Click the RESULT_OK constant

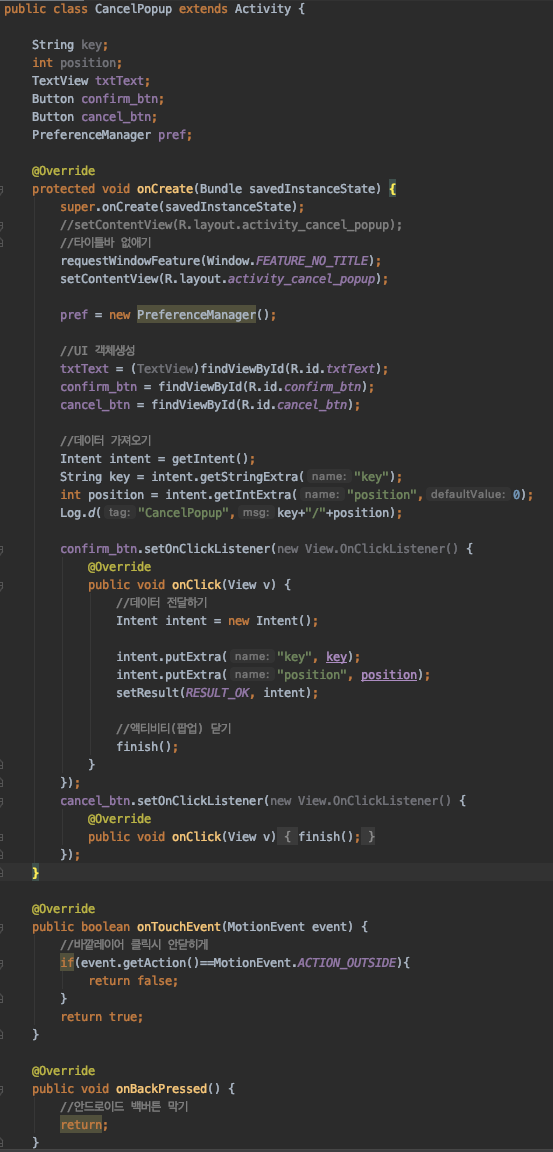217,693
